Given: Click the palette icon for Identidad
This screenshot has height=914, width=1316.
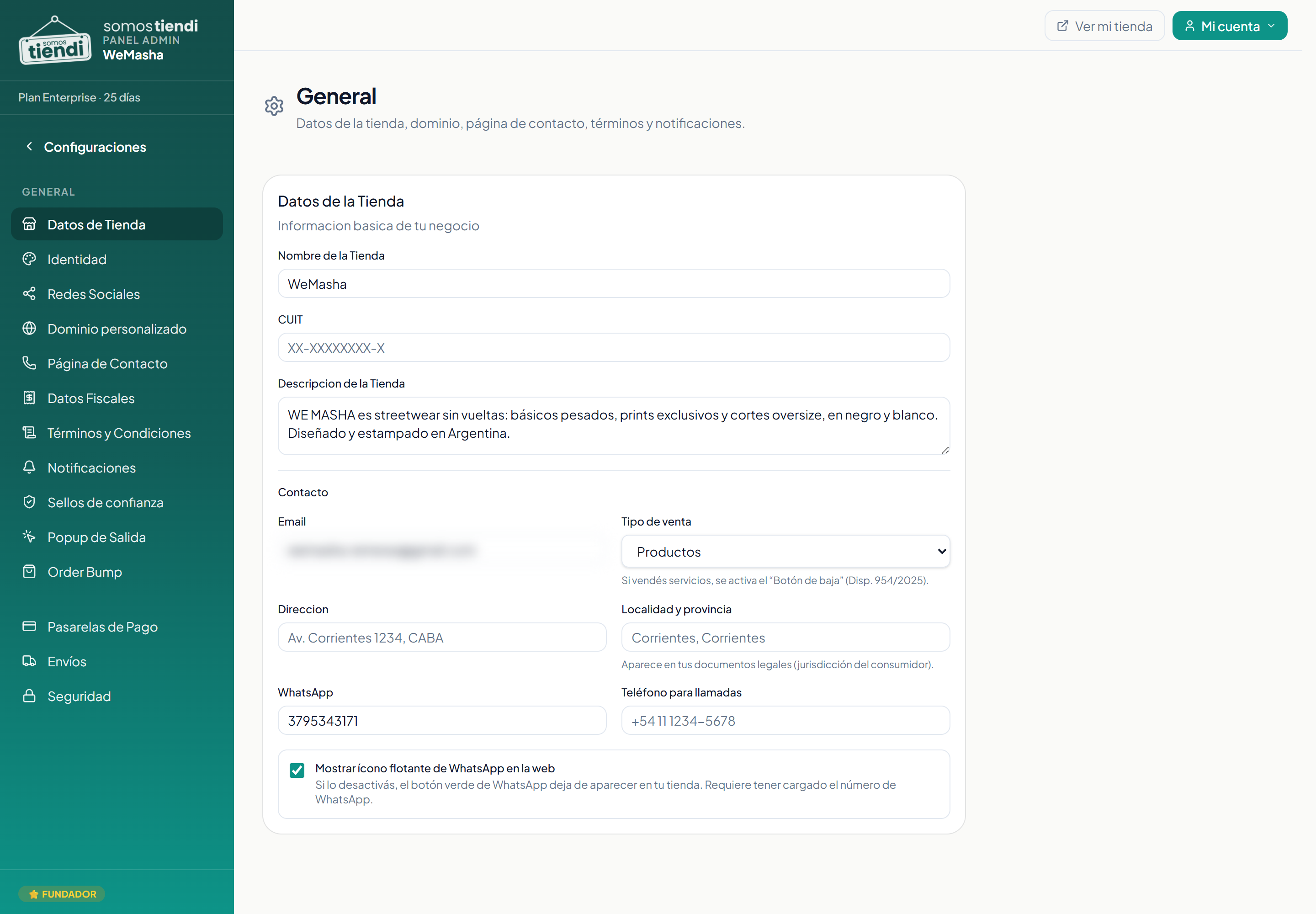Looking at the screenshot, I should click(29, 259).
